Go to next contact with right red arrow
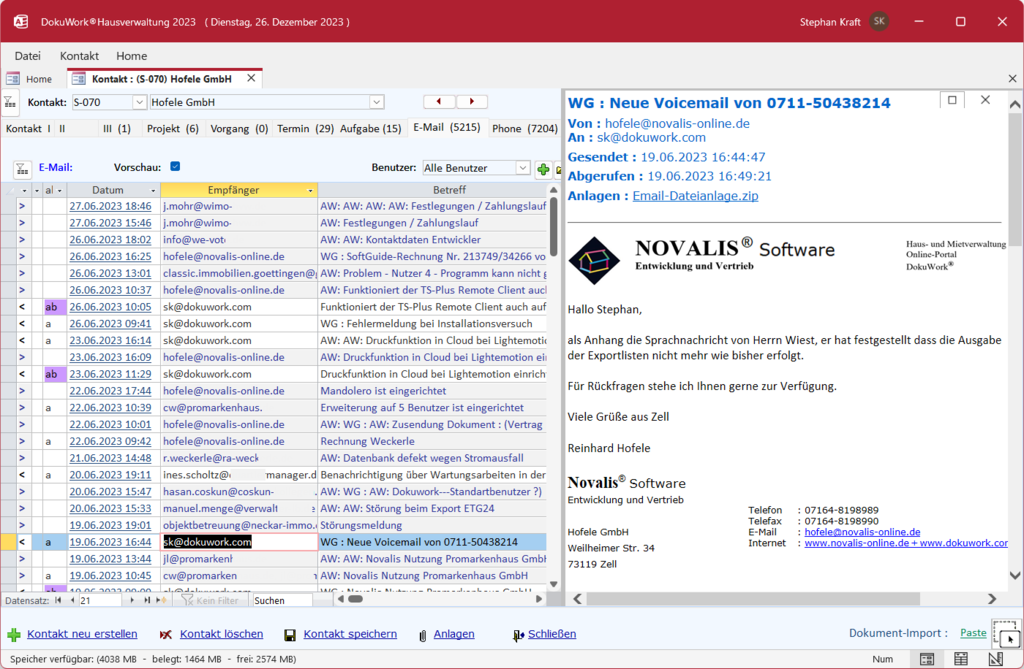Viewport: 1024px width, 669px height. pos(472,102)
